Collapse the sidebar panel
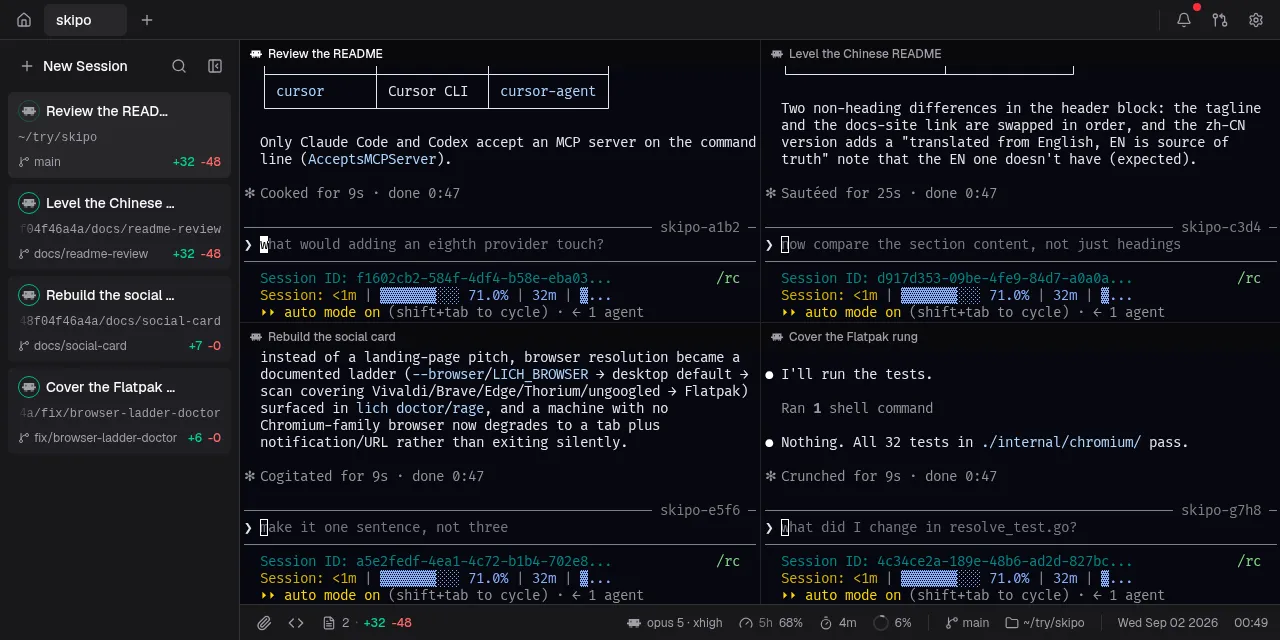The width and height of the screenshot is (1280, 640). tap(215, 66)
